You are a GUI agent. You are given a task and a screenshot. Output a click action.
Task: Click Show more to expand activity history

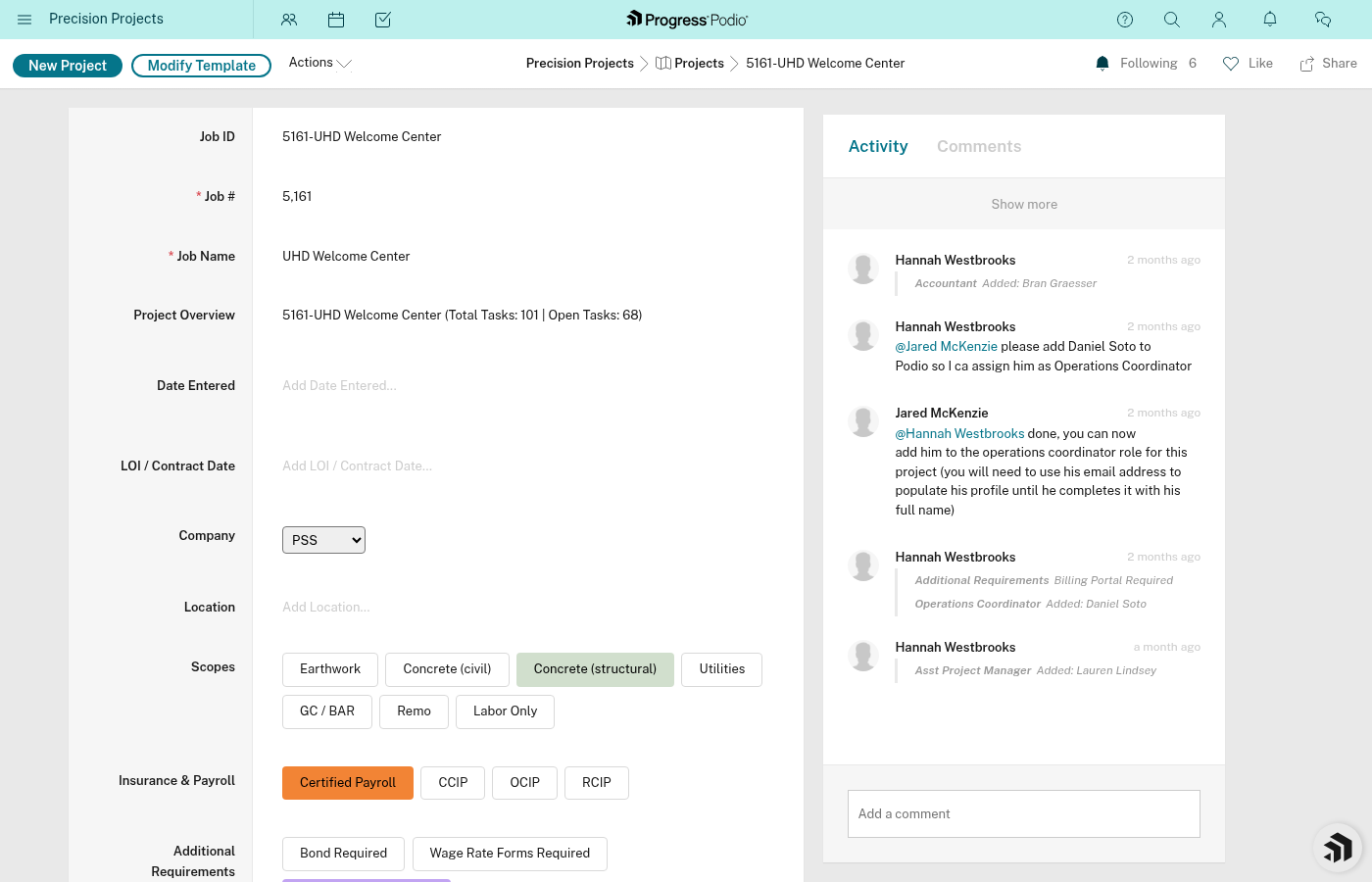[x=1024, y=204]
